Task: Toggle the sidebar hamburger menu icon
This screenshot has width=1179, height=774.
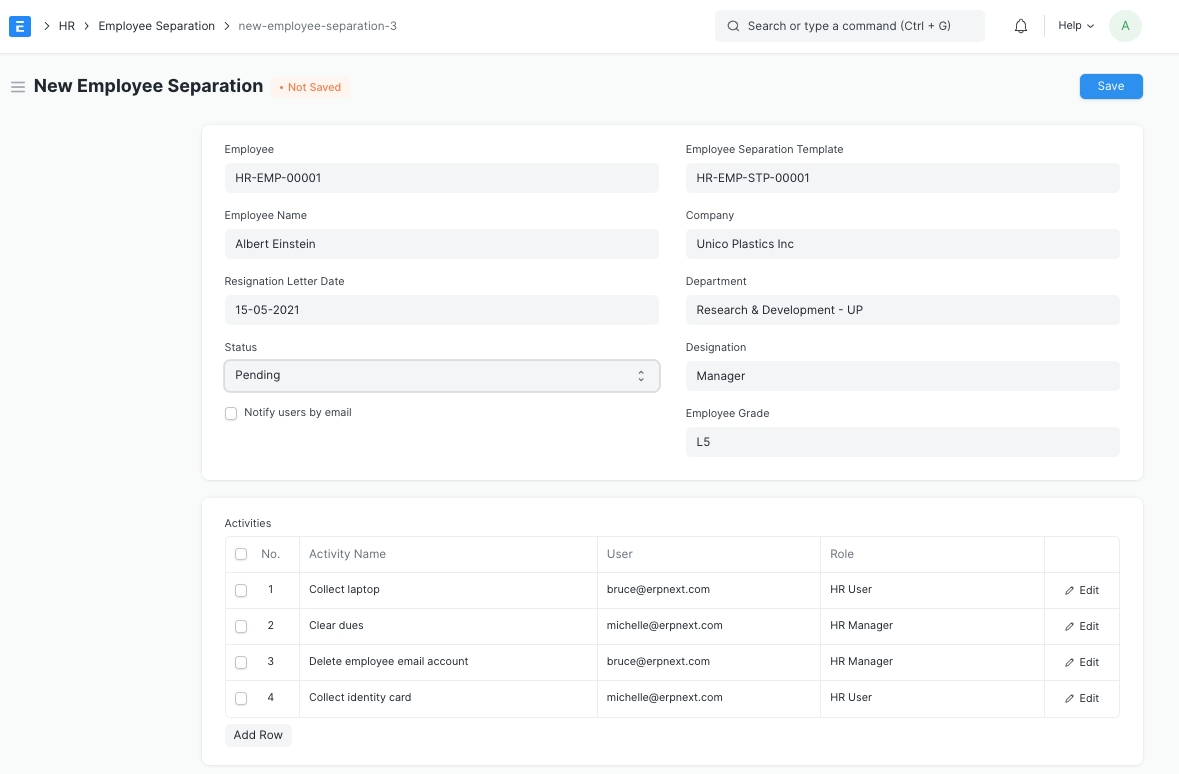Action: 17,87
